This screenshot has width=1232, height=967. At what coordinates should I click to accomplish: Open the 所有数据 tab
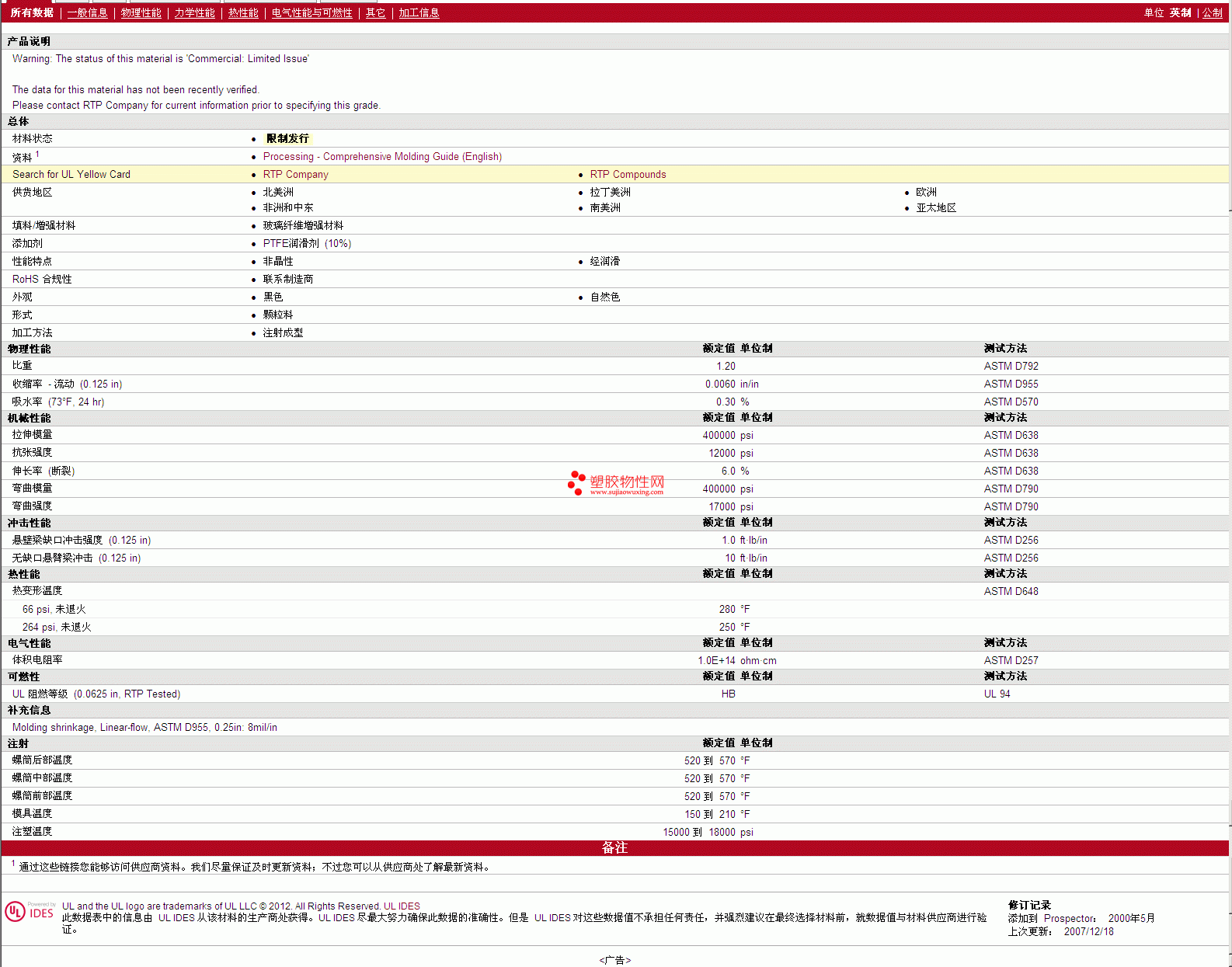point(32,13)
